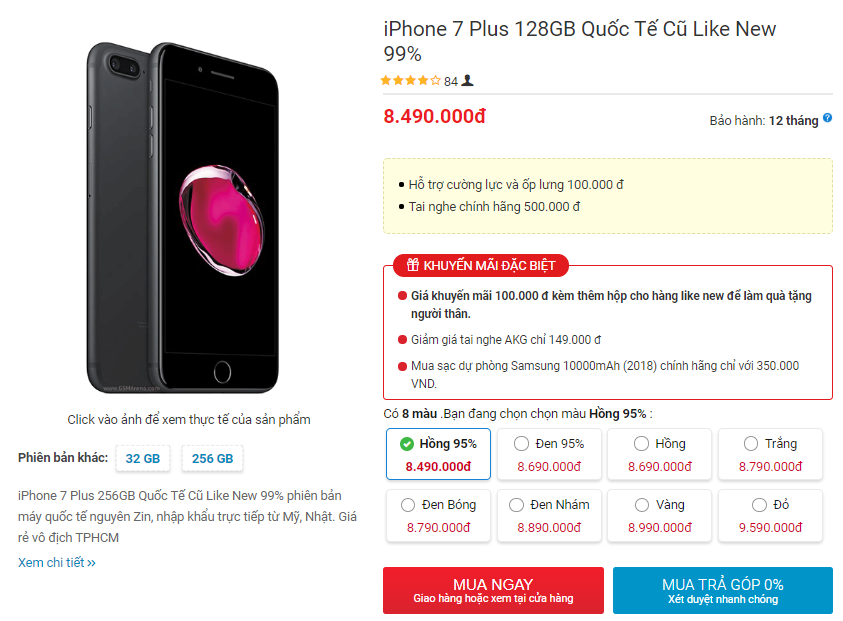Click the iPhone 7 Plus product image
This screenshot has width=843, height=621.
point(183,218)
